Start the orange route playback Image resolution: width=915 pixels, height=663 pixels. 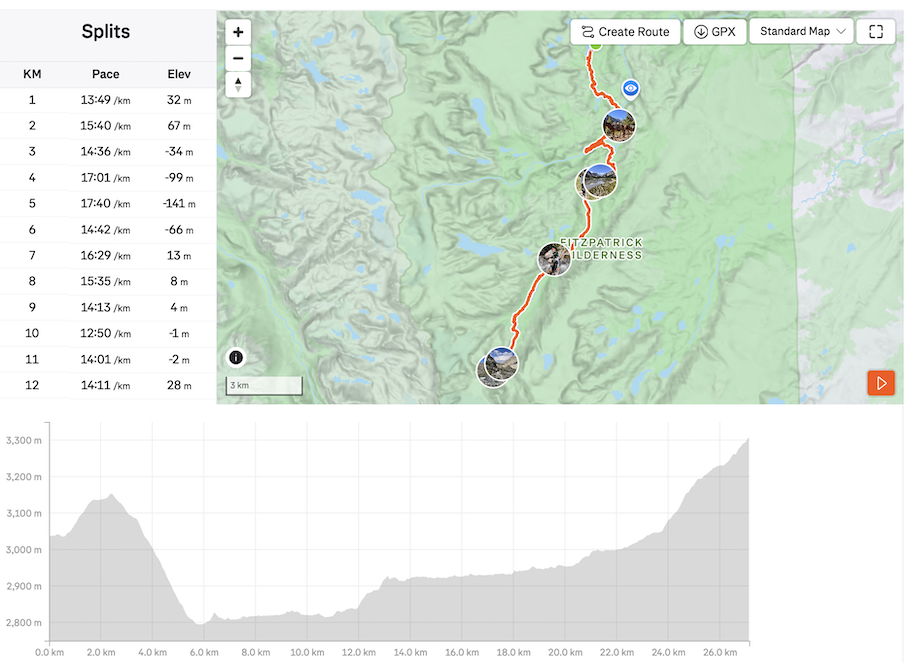point(881,382)
